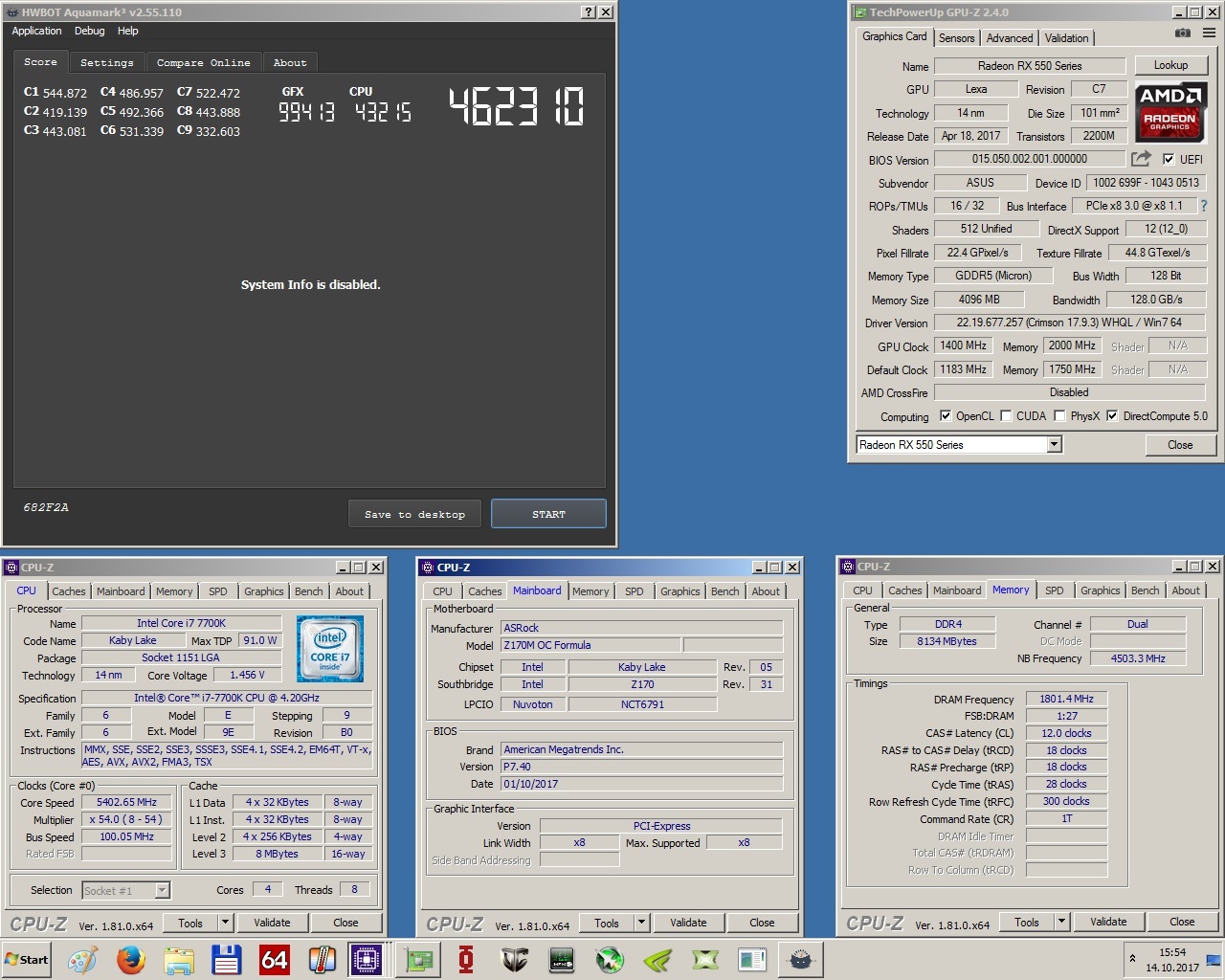Image resolution: width=1225 pixels, height=980 pixels.
Task: Take a GPU-Z screenshot with camera icon
Action: pyautogui.click(x=1183, y=33)
